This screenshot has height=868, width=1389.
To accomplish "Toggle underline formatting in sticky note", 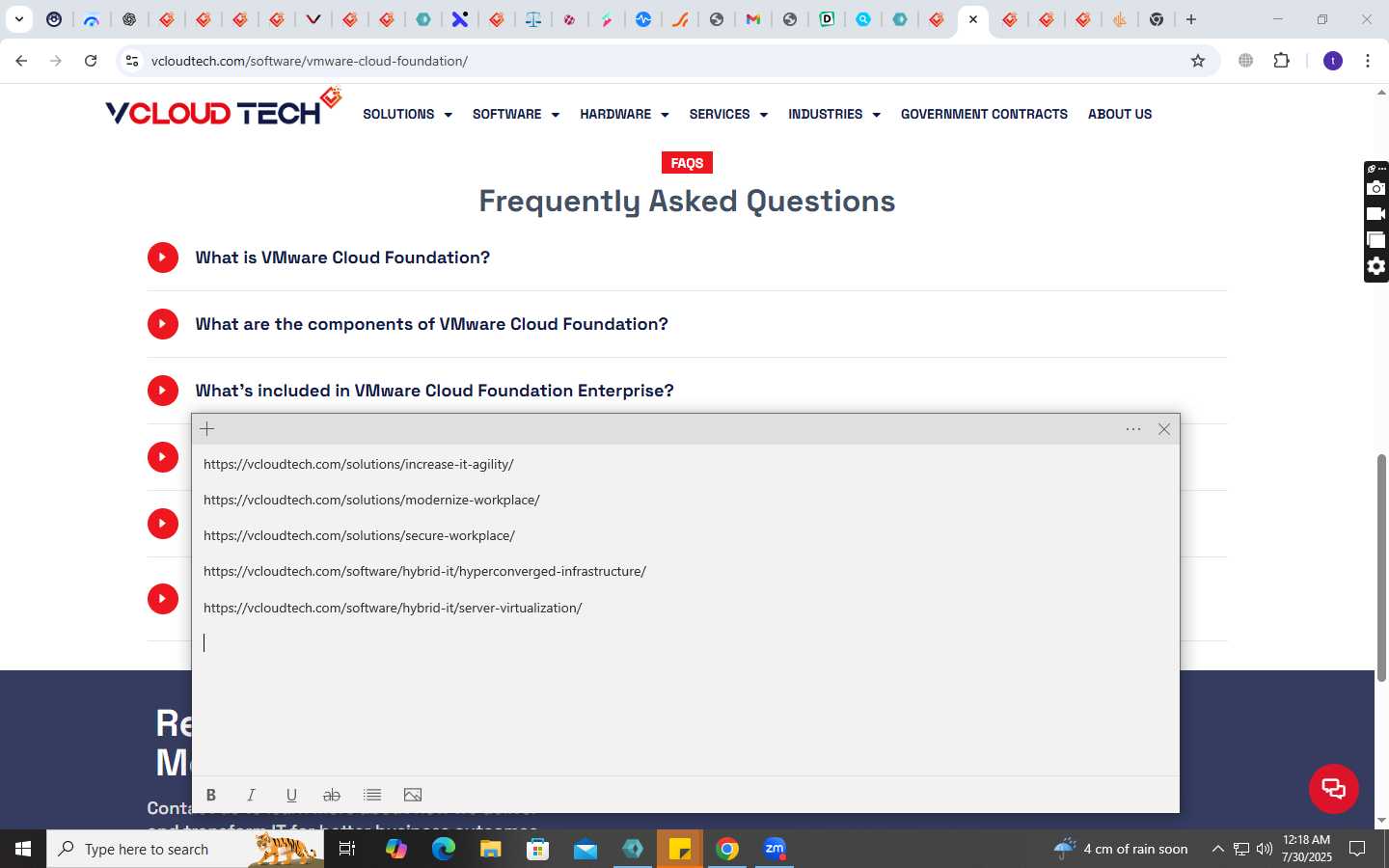I will click(x=291, y=795).
